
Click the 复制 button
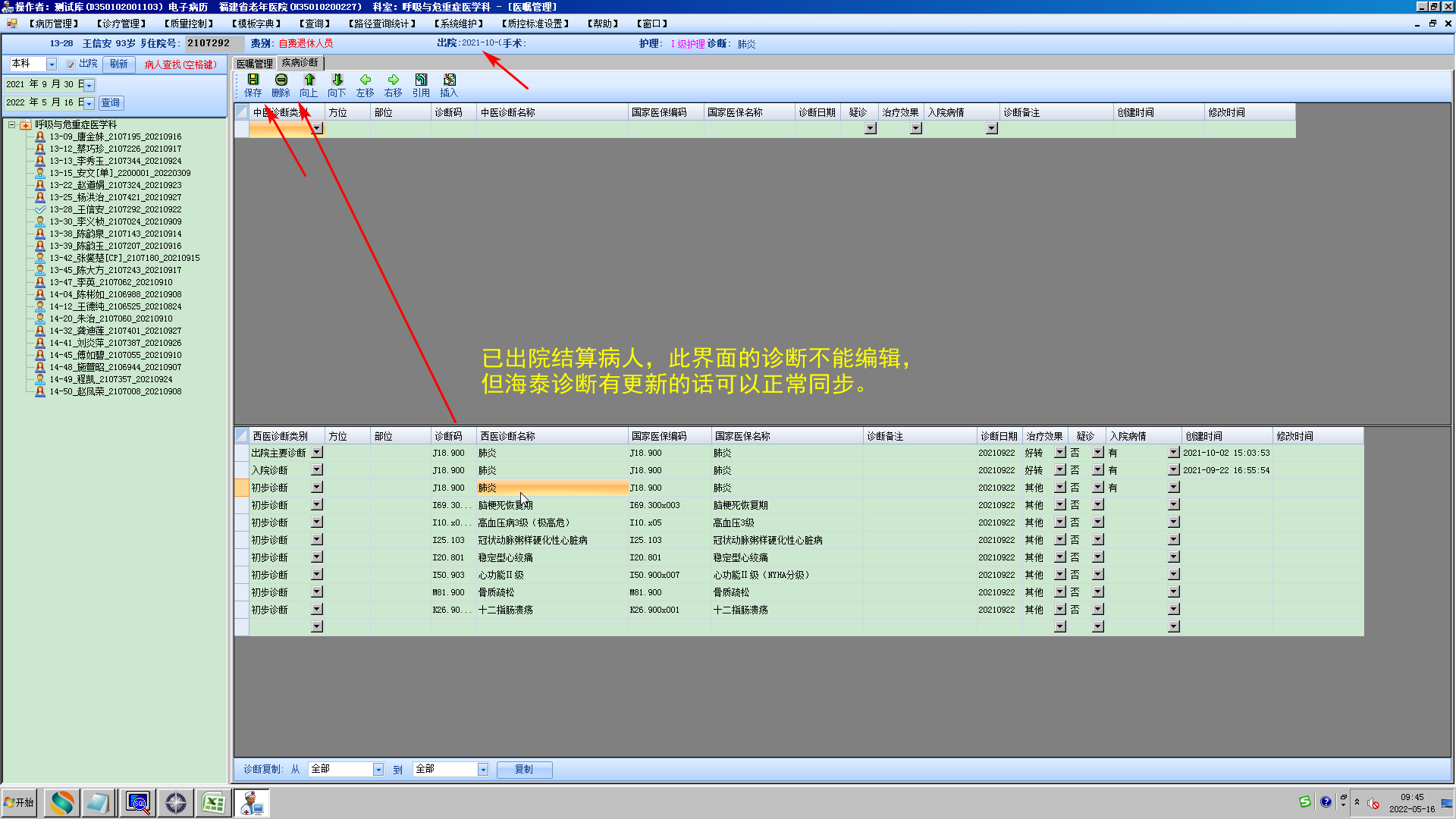click(x=524, y=770)
